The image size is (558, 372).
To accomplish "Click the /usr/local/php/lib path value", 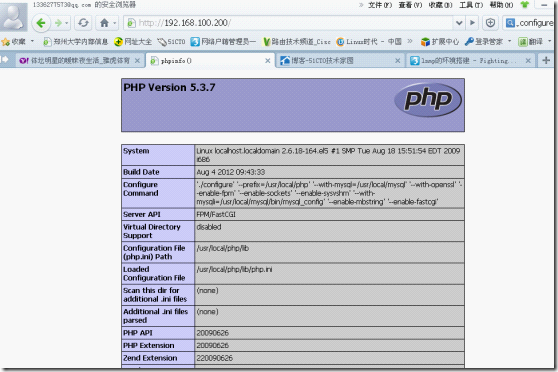I will tap(223, 248).
